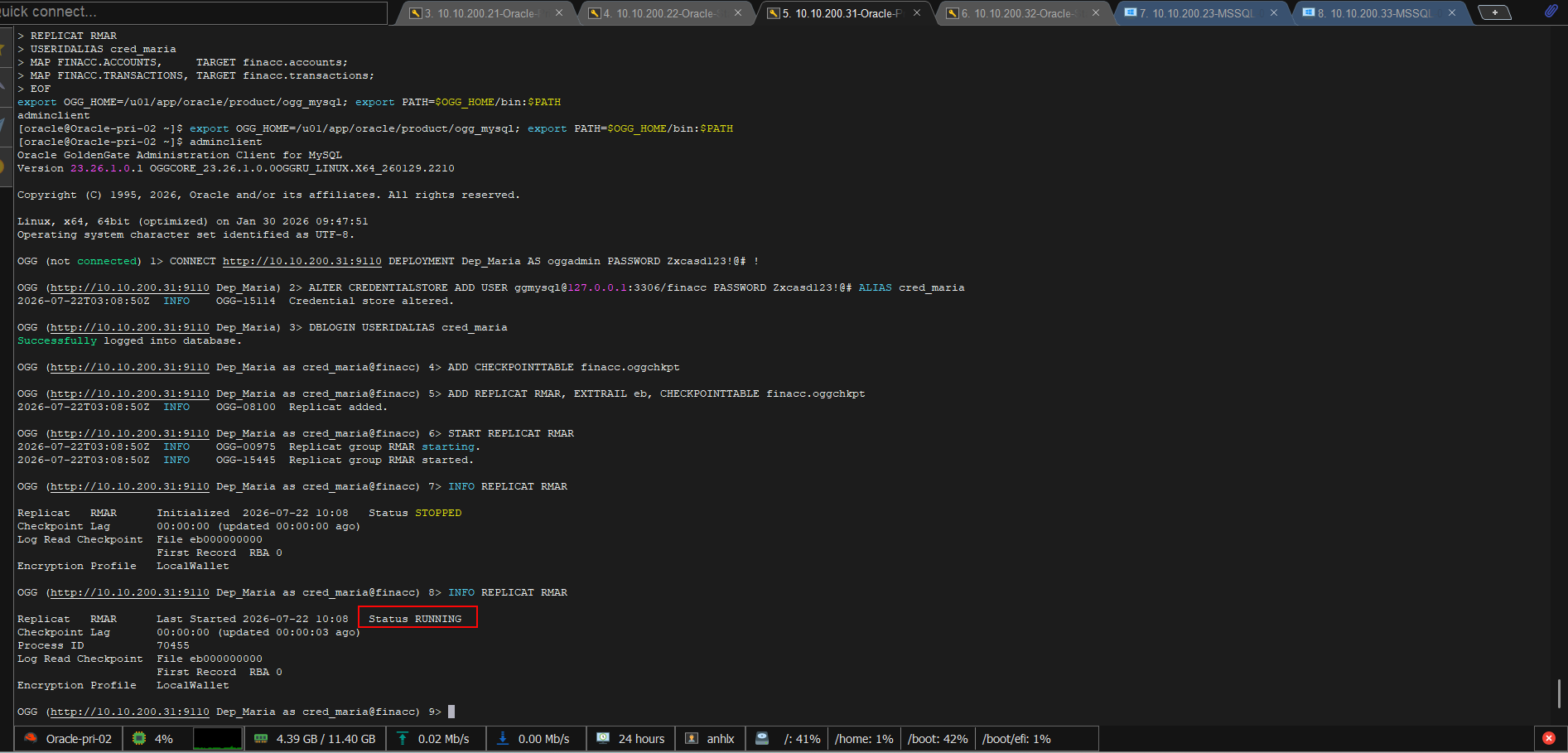Click the STOPPED status text
Image resolution: width=1568 pixels, height=753 pixels.
click(438, 513)
